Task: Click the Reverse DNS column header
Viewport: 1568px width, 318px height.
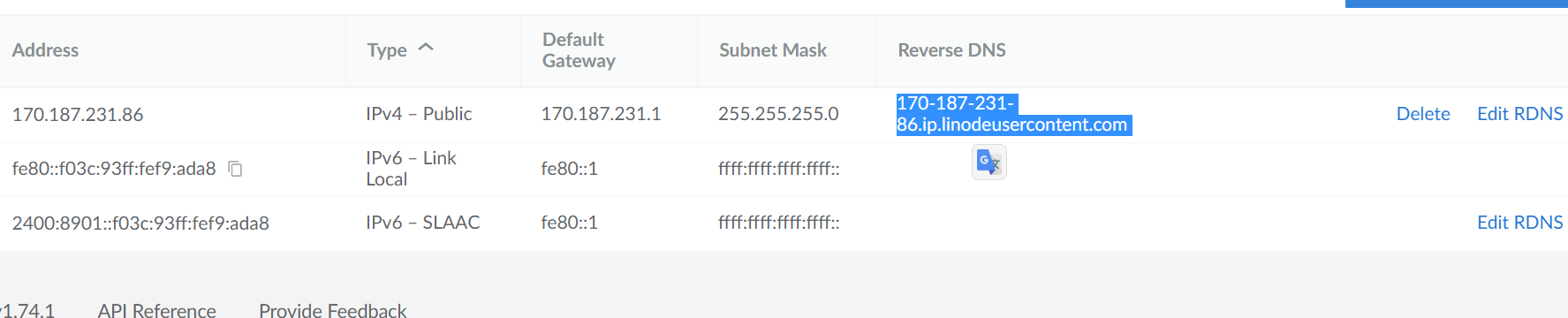Action: coord(951,50)
